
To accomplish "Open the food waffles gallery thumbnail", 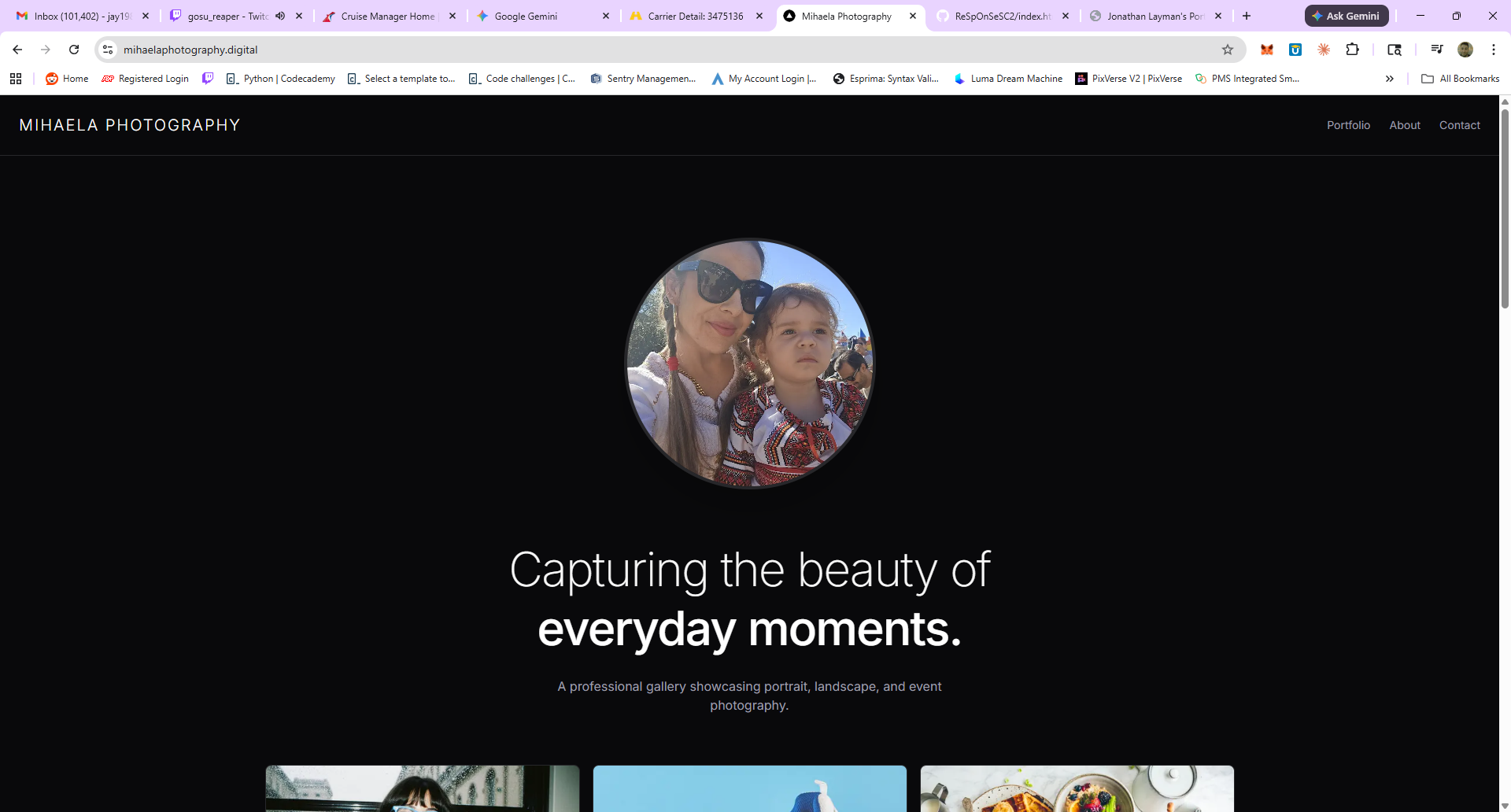I will point(1077,788).
